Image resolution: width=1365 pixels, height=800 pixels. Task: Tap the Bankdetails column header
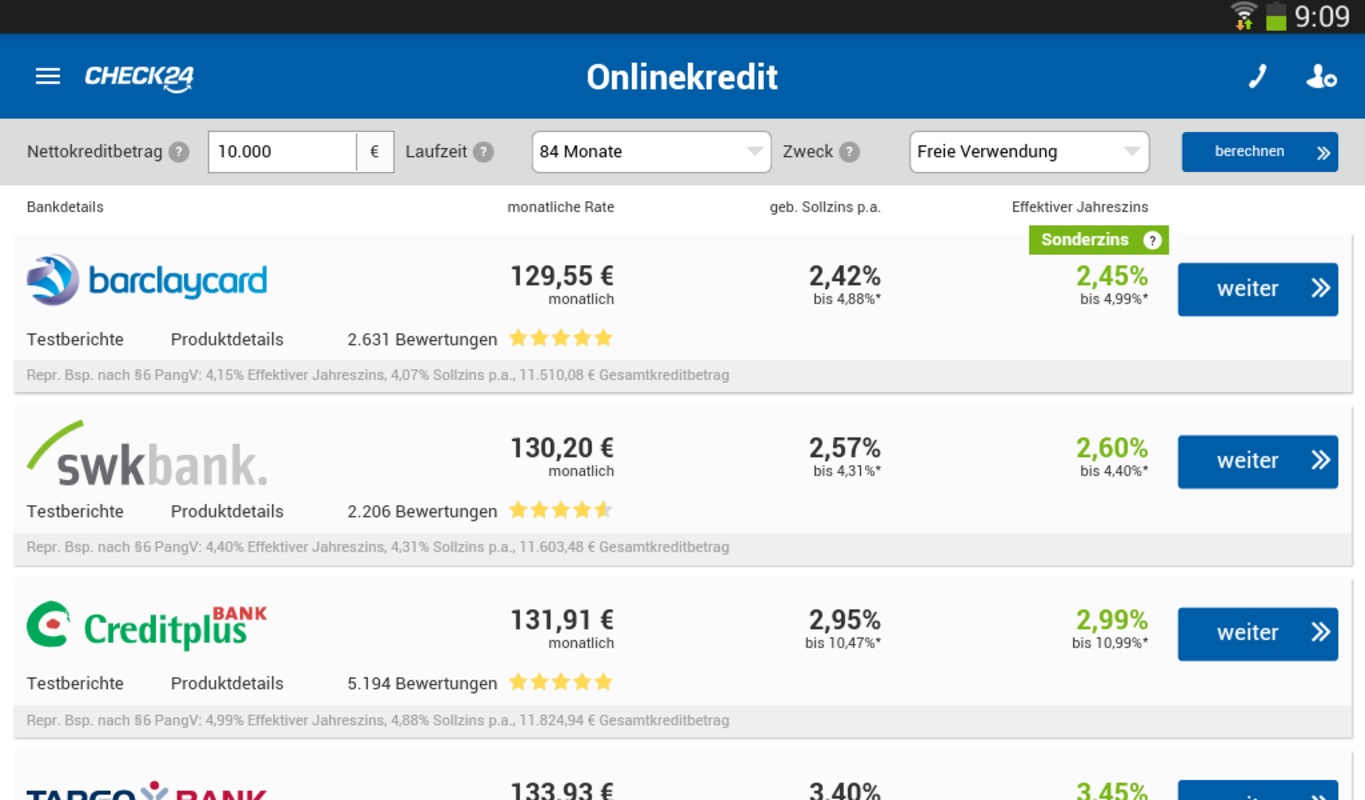(65, 207)
